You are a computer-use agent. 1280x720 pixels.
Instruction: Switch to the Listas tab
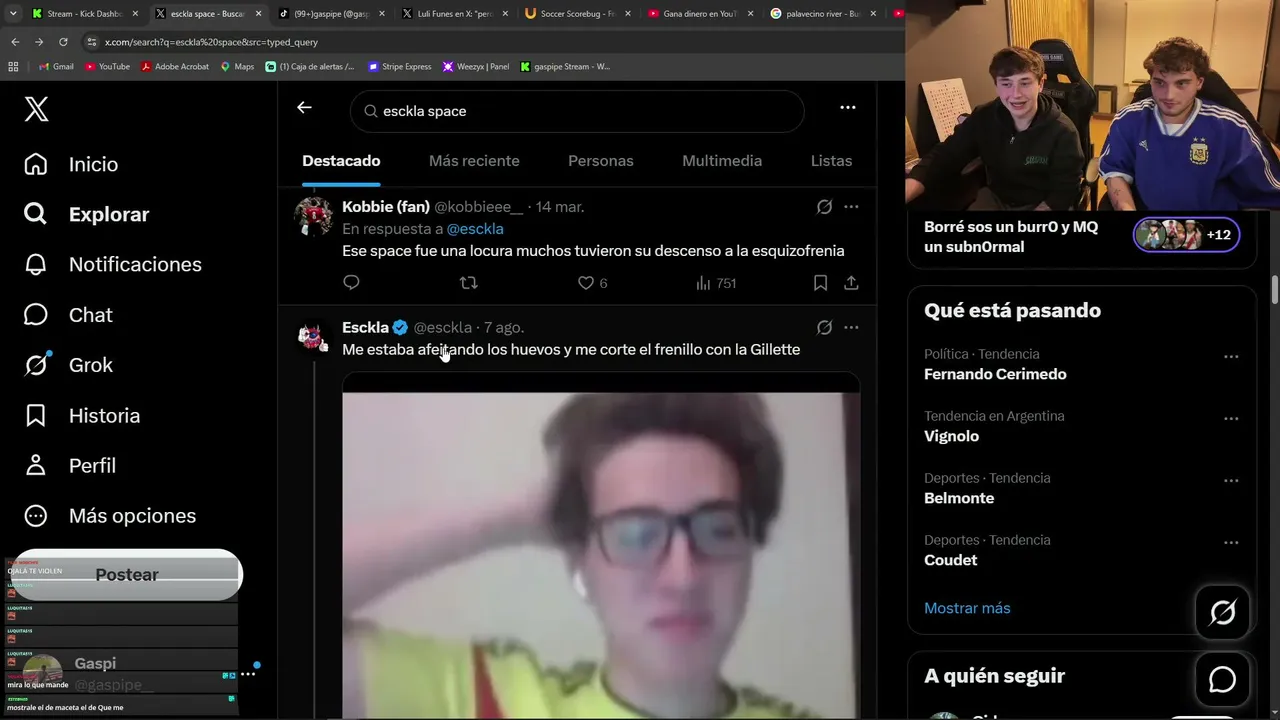(831, 161)
